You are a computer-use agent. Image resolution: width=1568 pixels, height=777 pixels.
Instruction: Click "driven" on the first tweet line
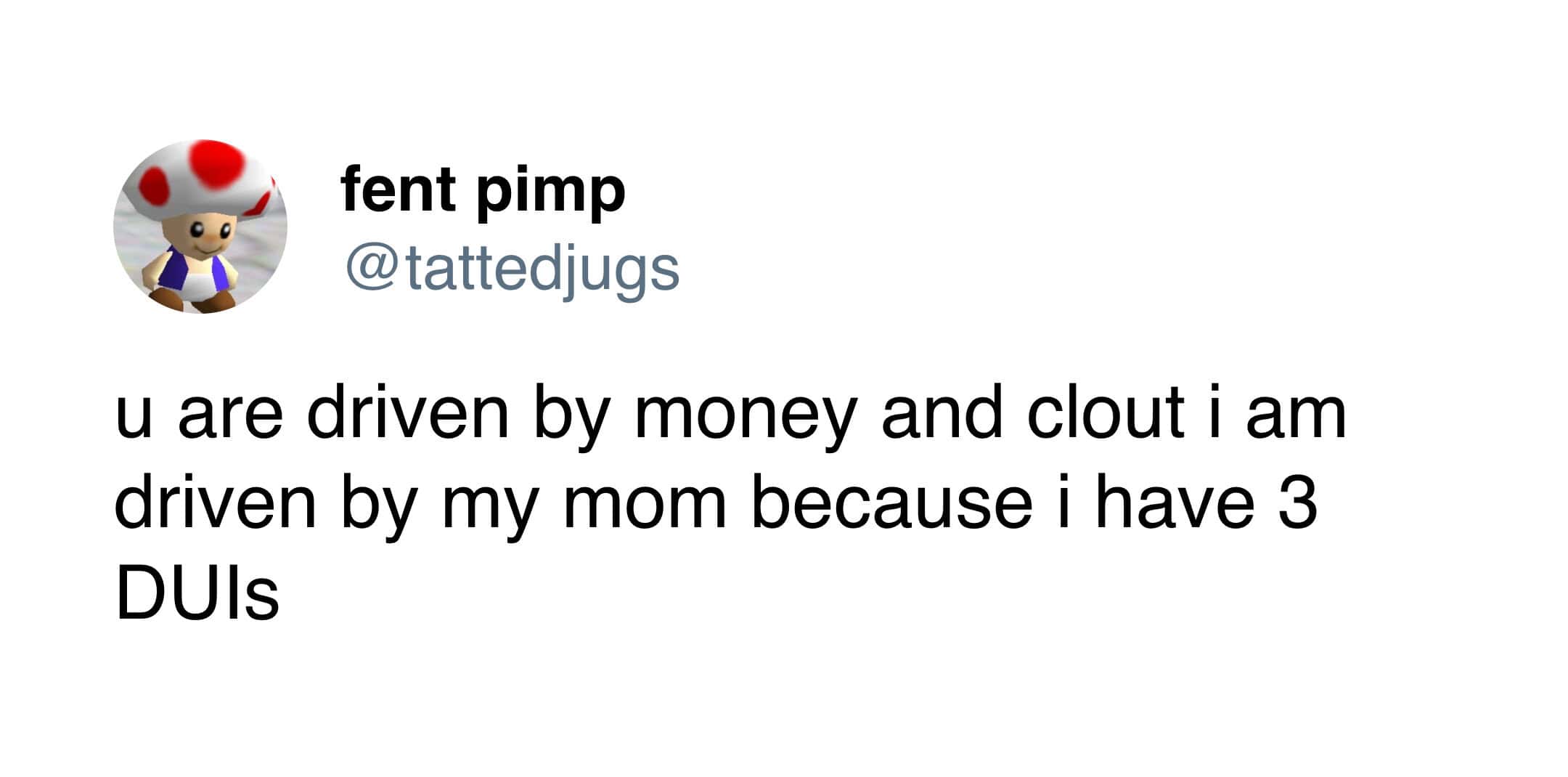click(408, 414)
